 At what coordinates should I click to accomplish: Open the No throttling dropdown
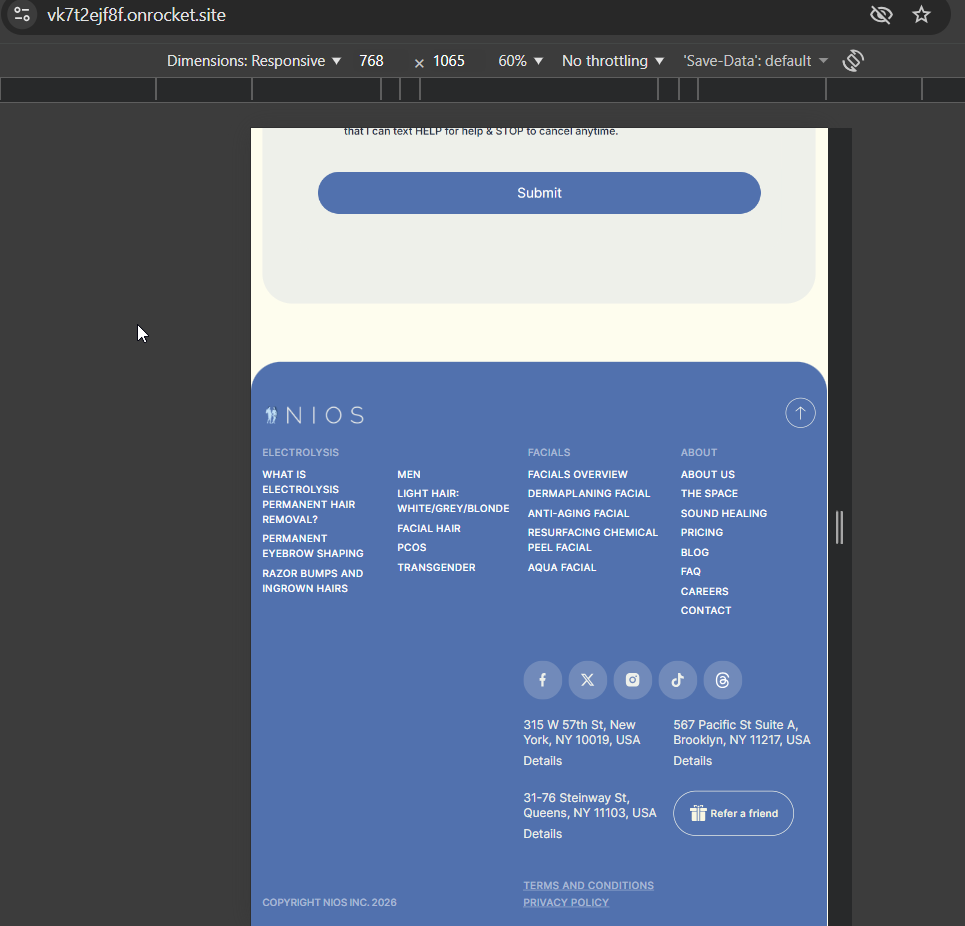tap(612, 61)
